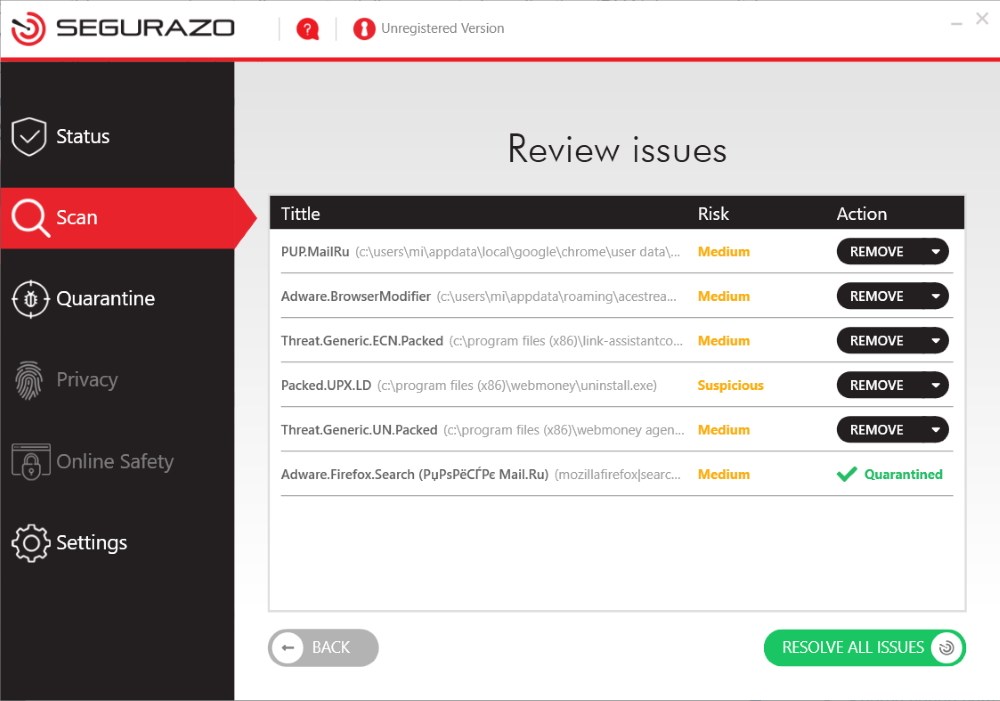
Task: Click the Settings gear icon
Action: coord(30,543)
